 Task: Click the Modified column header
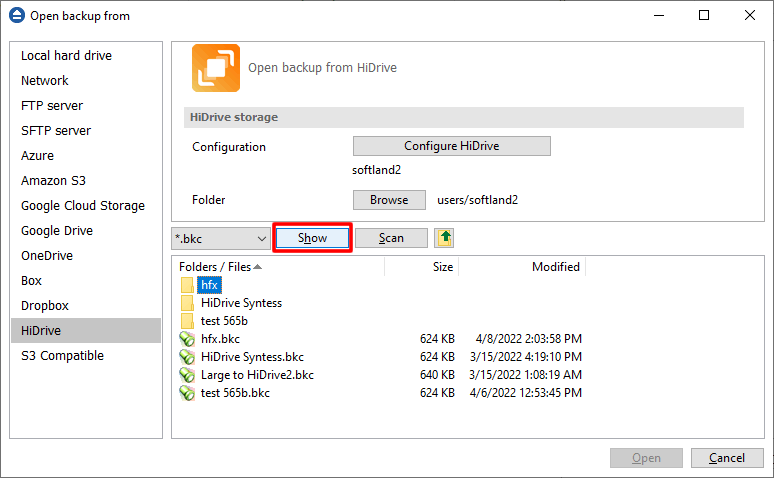555,267
